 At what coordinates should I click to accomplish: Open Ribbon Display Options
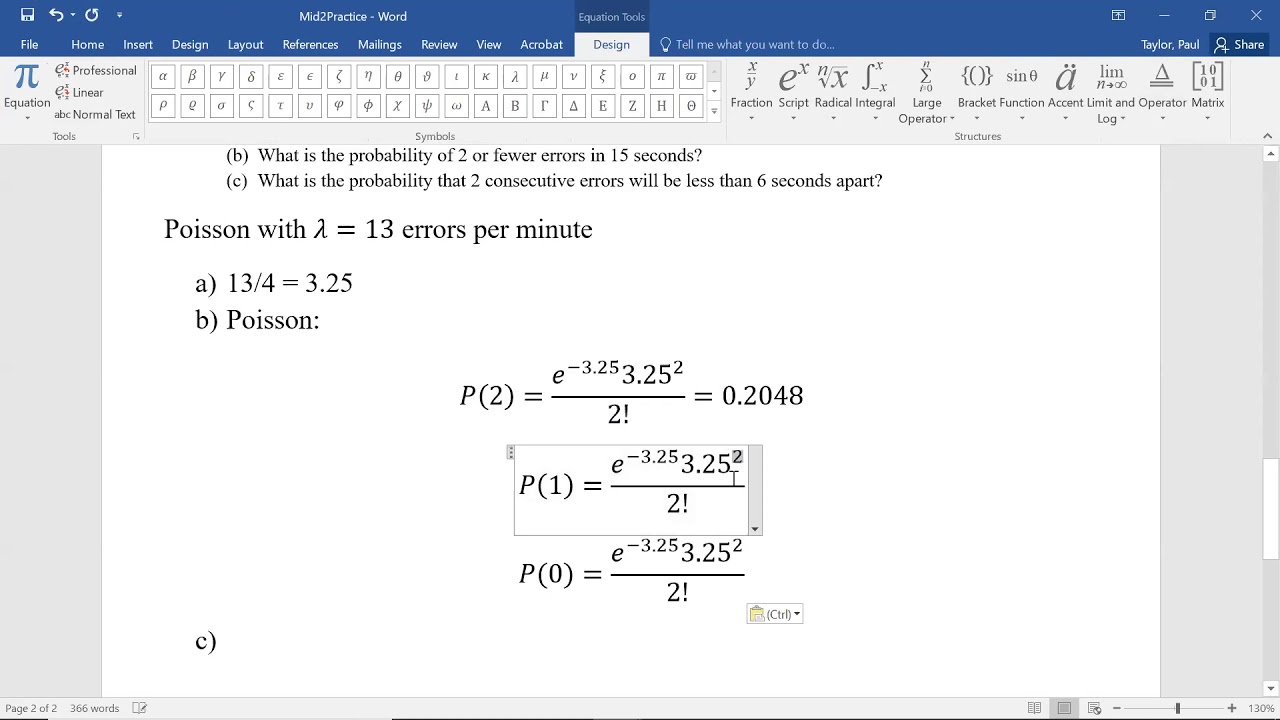(1118, 15)
